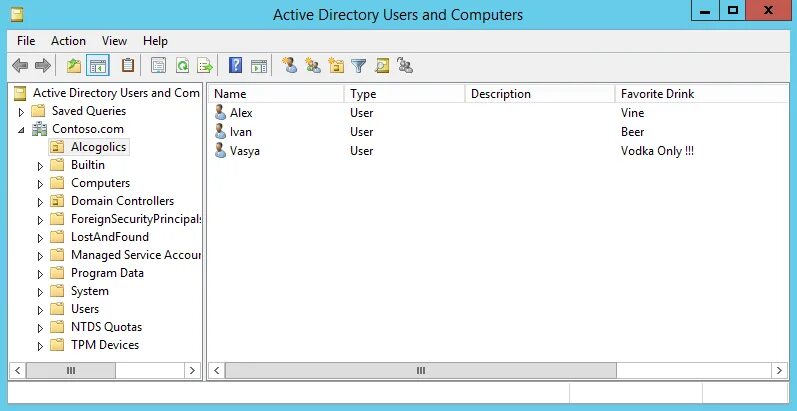Click the tree pane horizontal scrollbar thumb
Screen dimensions: 797x411
[71, 370]
